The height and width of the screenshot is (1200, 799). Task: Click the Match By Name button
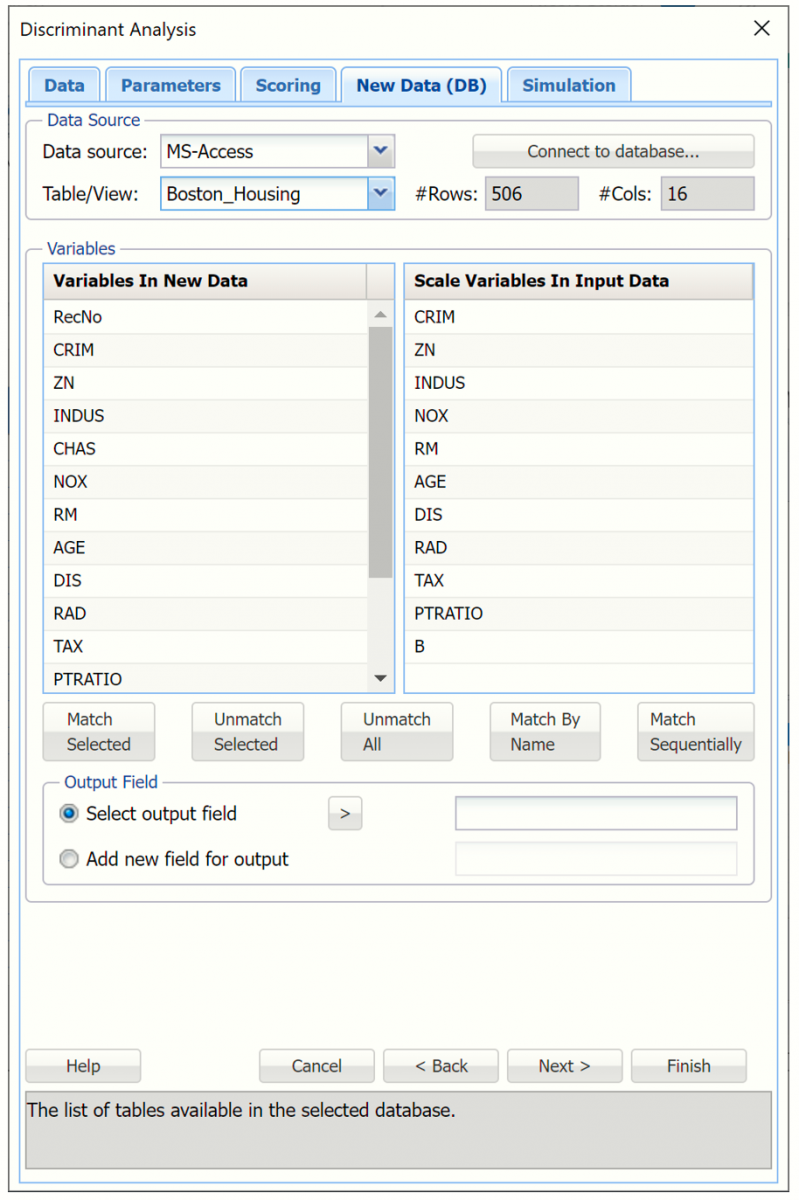545,732
